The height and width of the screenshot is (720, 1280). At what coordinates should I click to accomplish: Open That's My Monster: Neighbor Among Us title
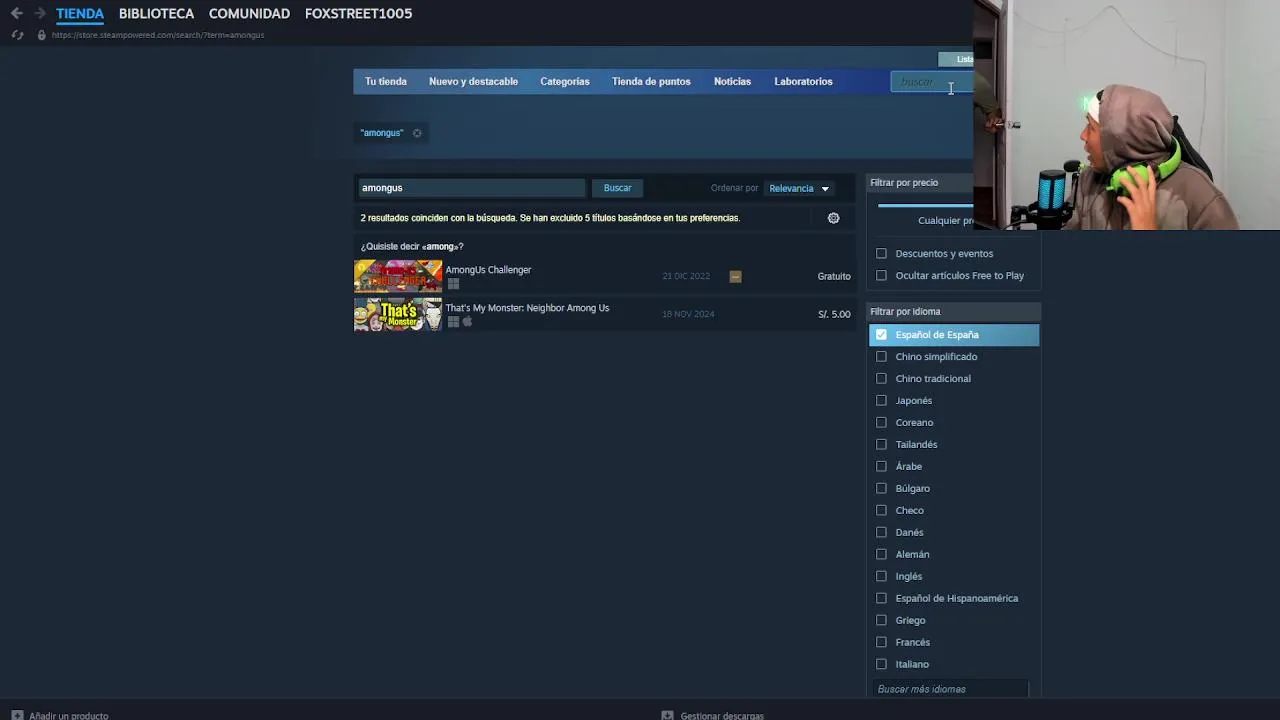(527, 308)
